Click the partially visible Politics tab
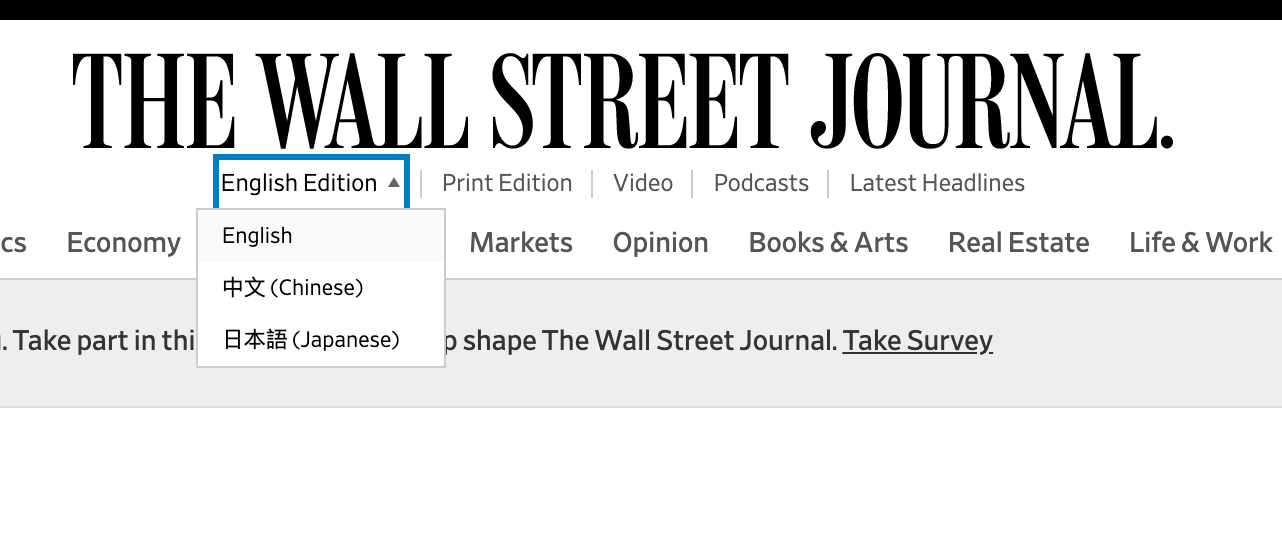The width and height of the screenshot is (1282, 544). tap(13, 243)
